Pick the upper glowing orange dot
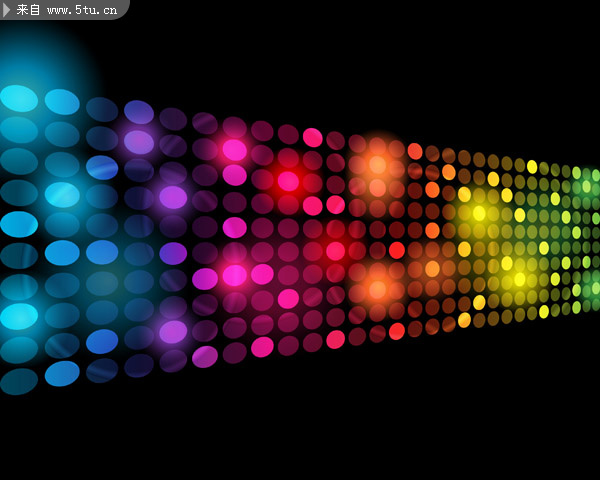Screen dimensions: 600x480 [x=377, y=164]
